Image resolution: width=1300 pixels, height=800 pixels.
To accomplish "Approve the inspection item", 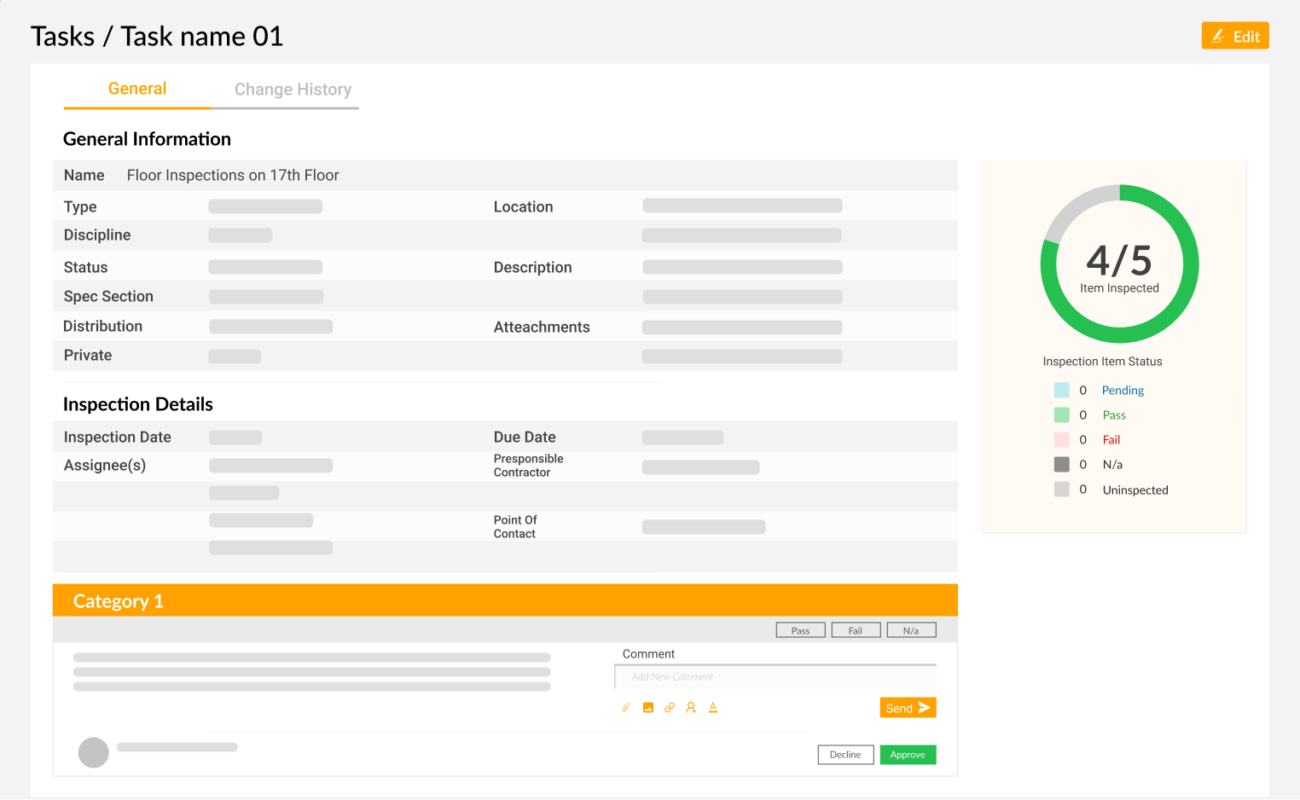I will click(x=908, y=755).
